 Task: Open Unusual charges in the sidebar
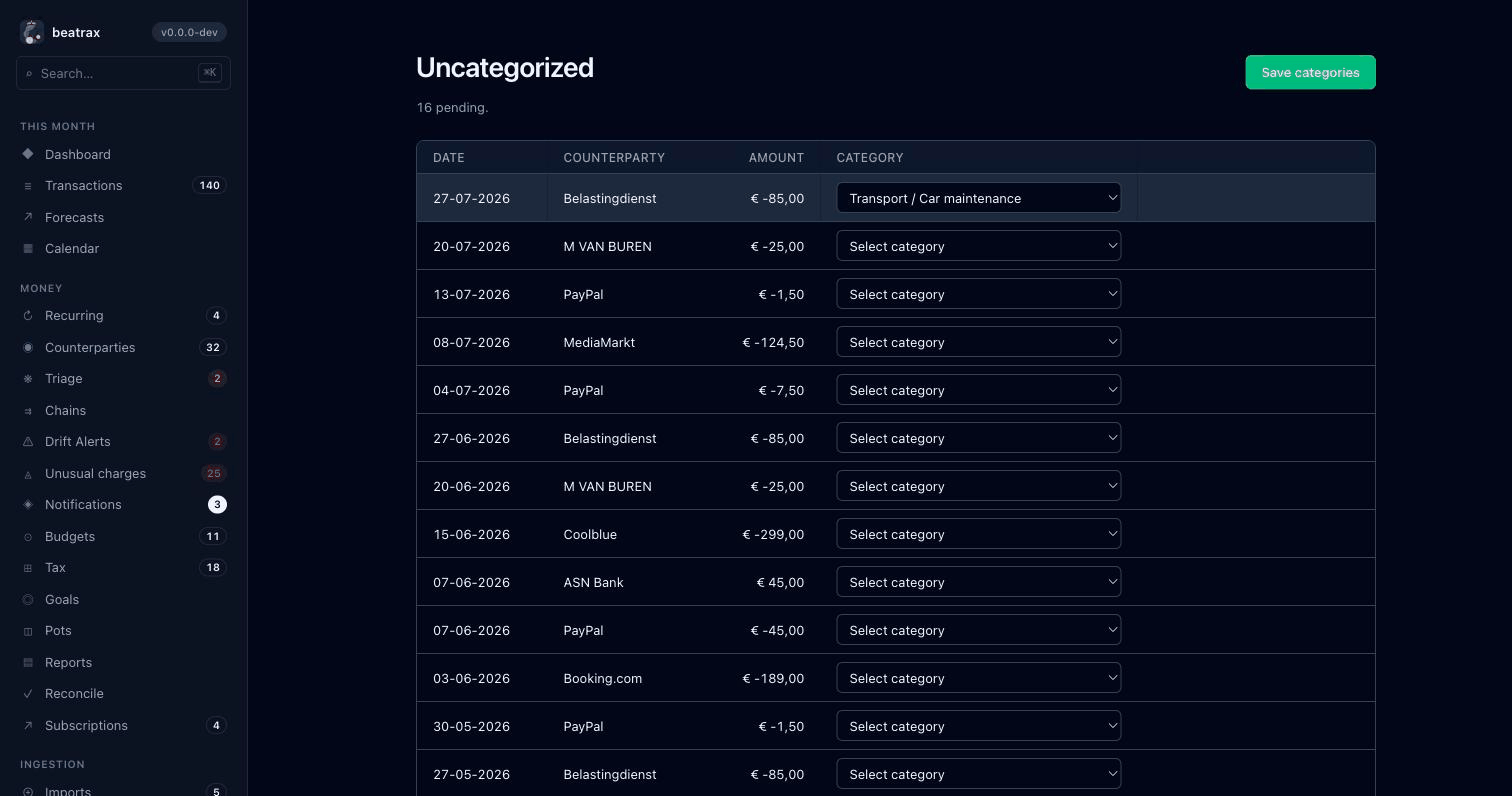coord(123,474)
